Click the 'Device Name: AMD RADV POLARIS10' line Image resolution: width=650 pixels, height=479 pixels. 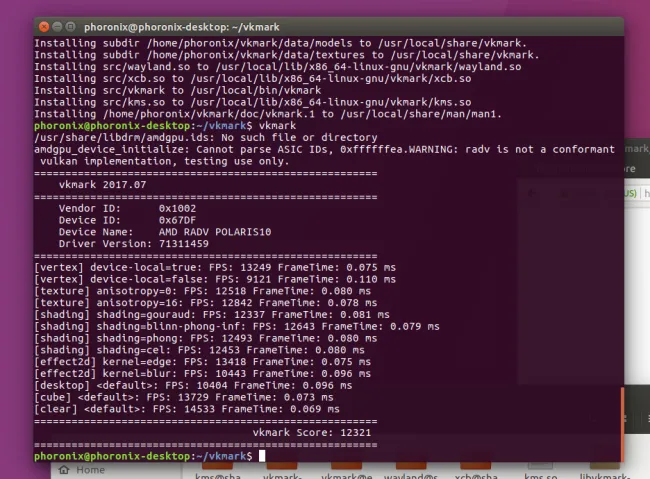165,232
